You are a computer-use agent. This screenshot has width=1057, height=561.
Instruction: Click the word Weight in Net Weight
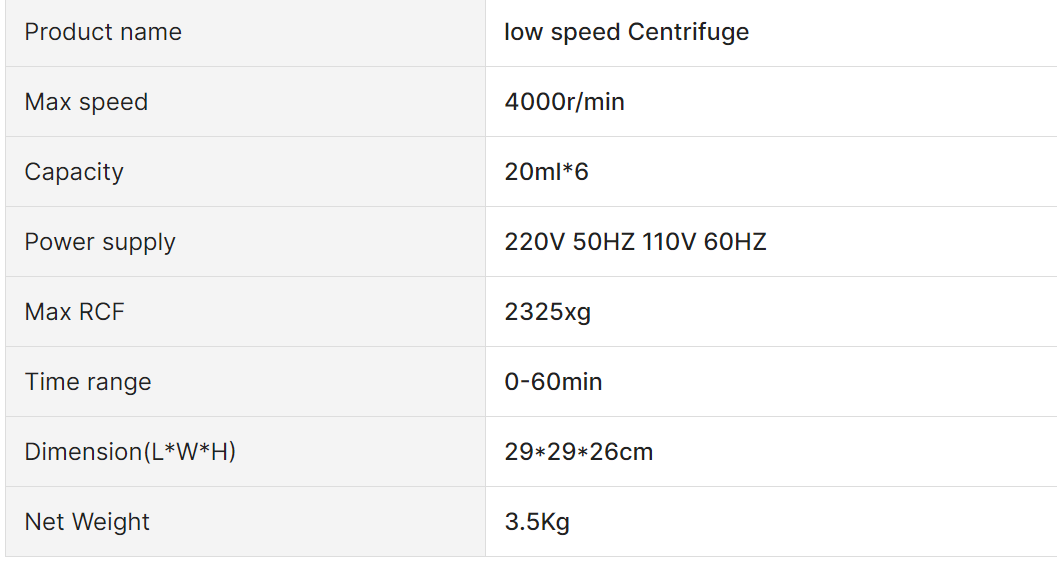click(111, 522)
